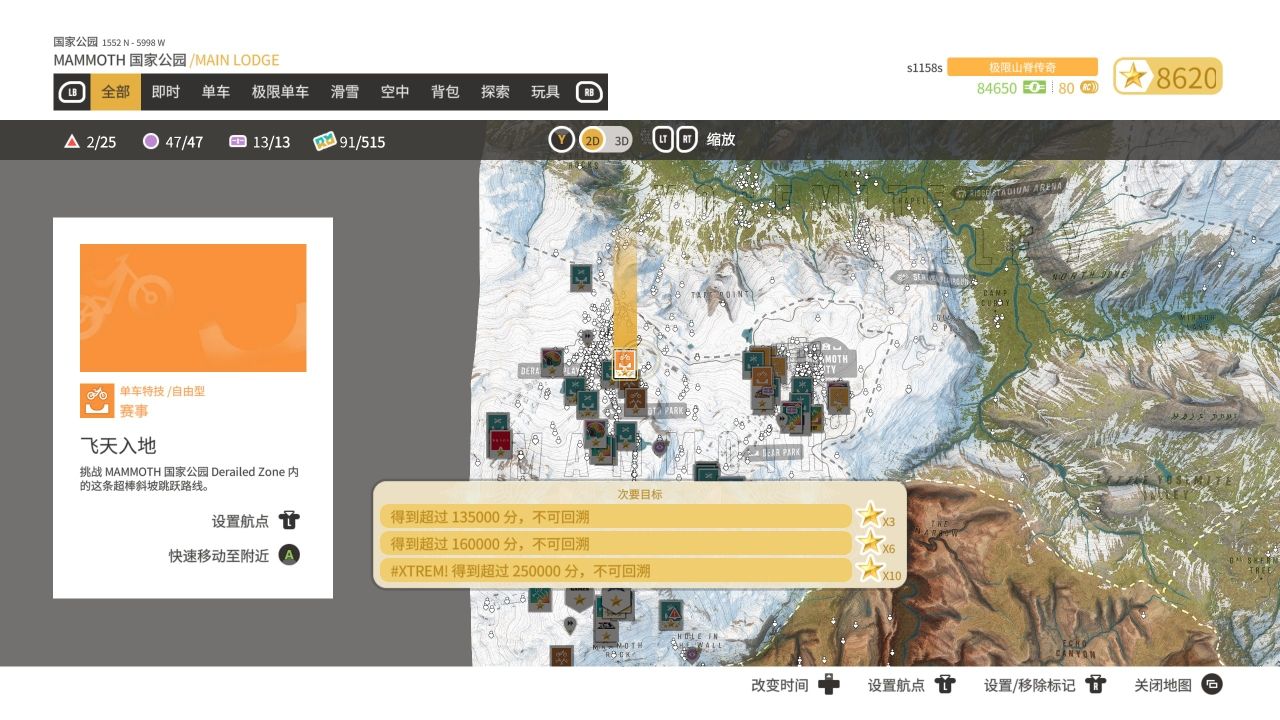This screenshot has width=1280, height=720.
Task: Click the 缩放 zoom label
Action: [x=721, y=140]
